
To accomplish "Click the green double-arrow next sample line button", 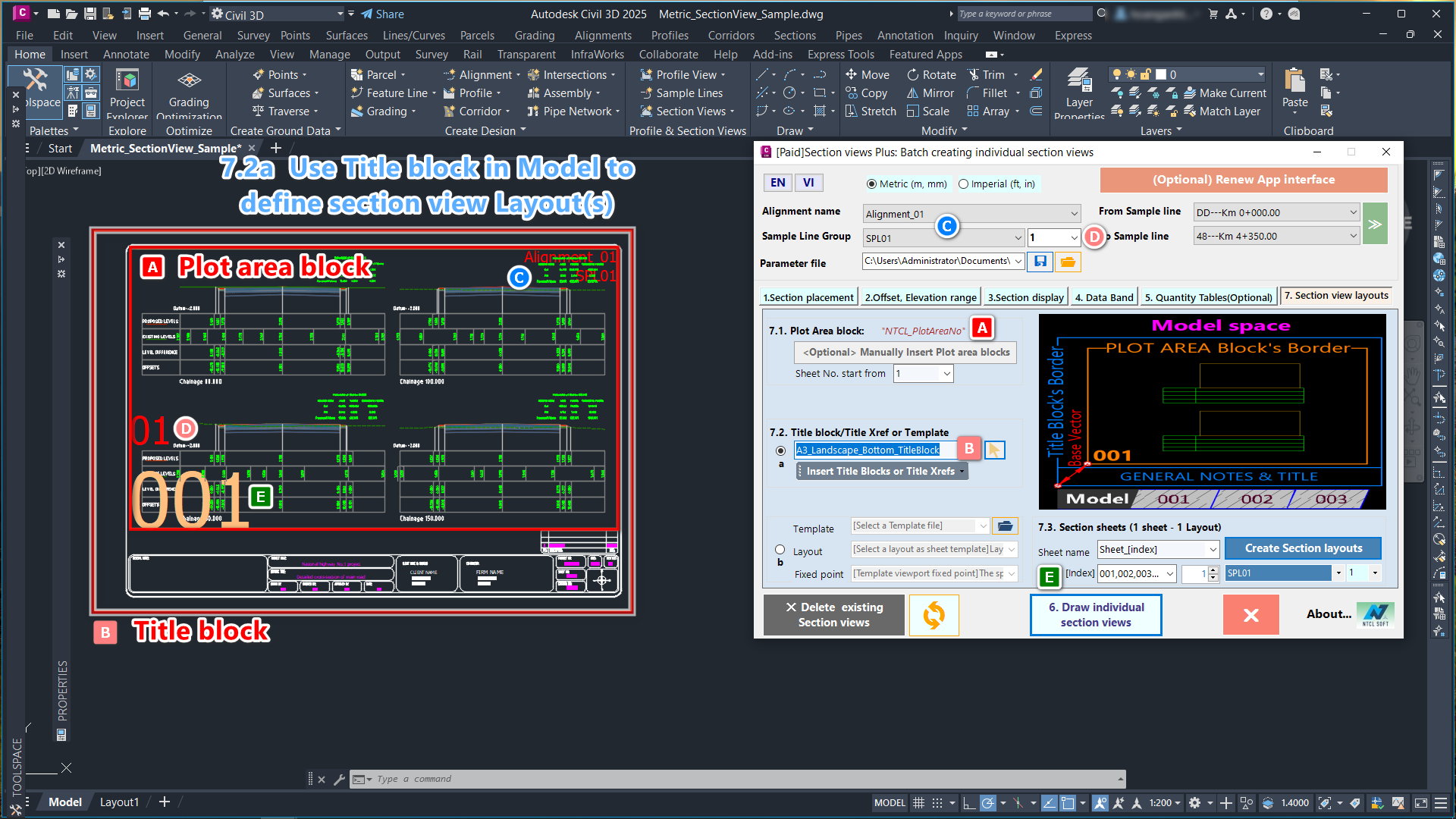I will (x=1375, y=224).
